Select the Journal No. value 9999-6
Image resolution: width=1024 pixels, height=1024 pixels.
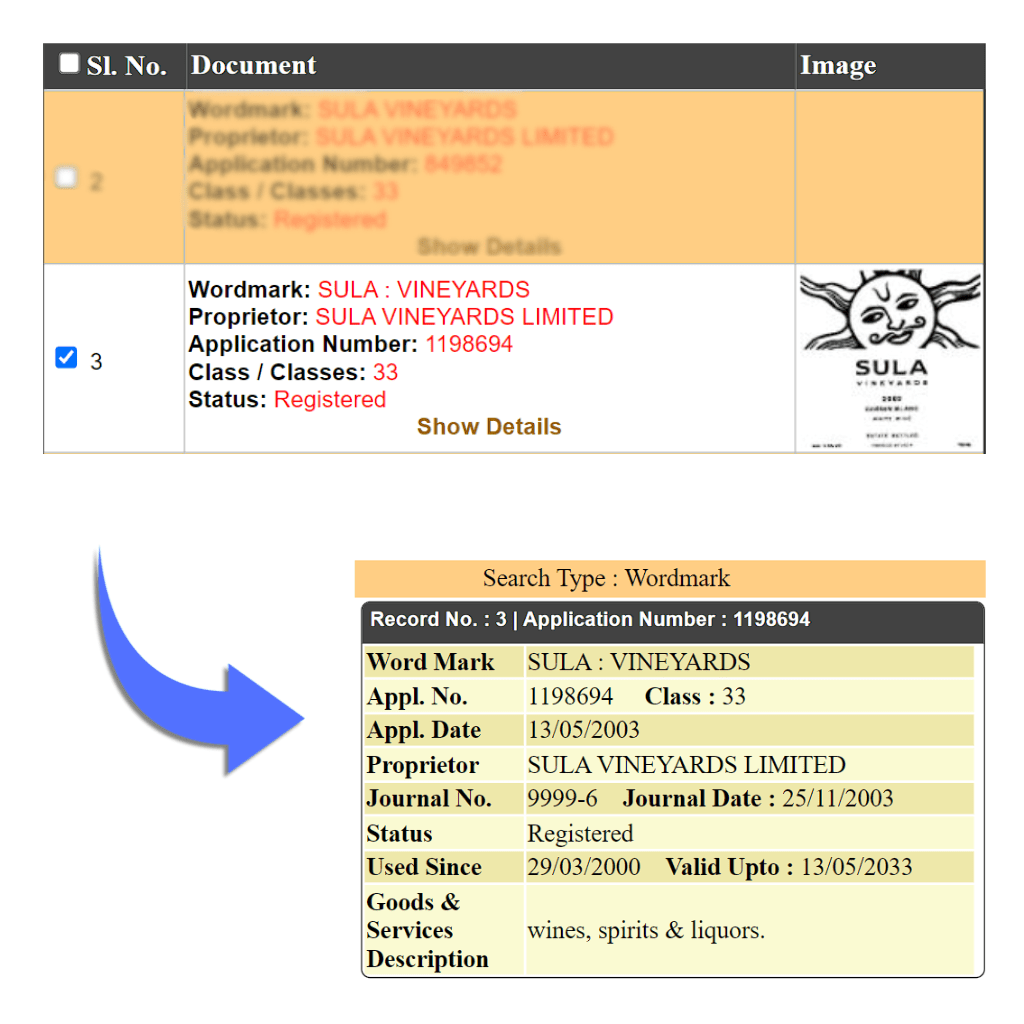(x=562, y=799)
